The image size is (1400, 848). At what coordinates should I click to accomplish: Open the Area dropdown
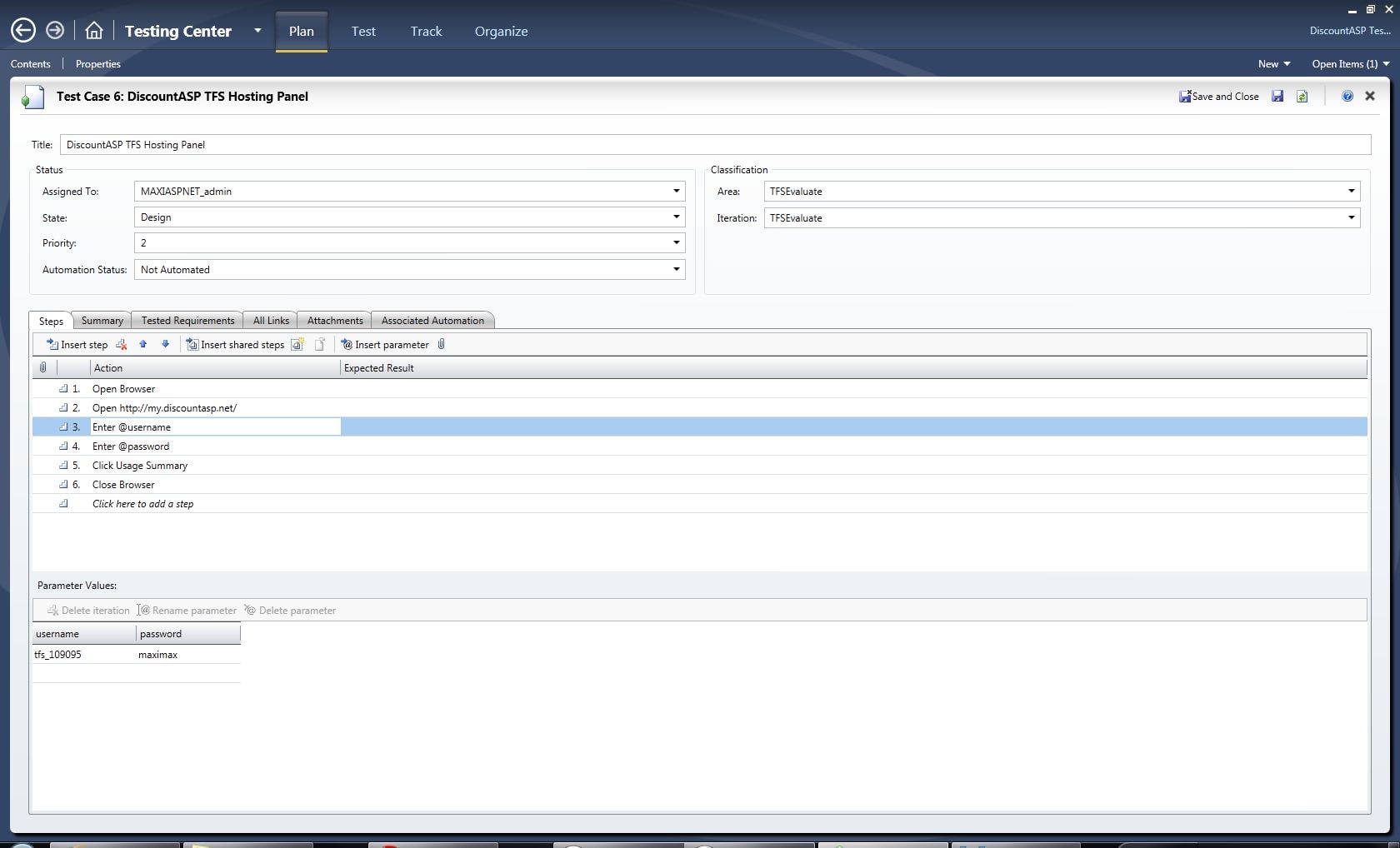coord(1062,192)
